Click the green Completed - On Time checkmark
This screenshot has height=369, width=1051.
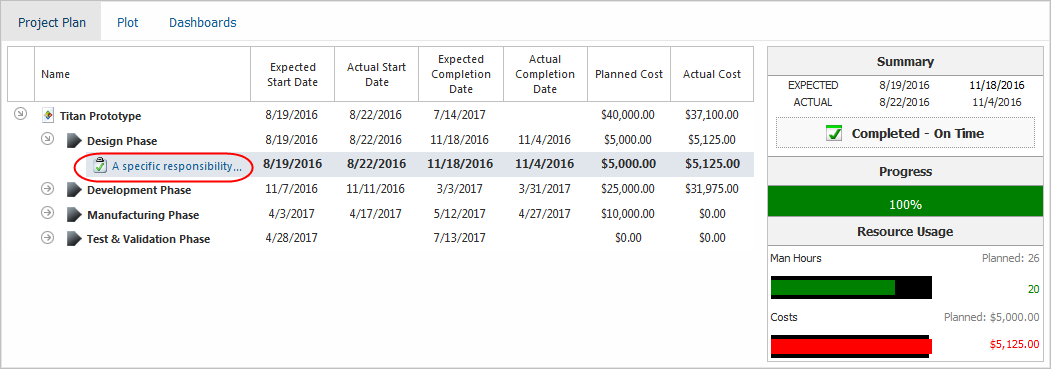(x=834, y=133)
